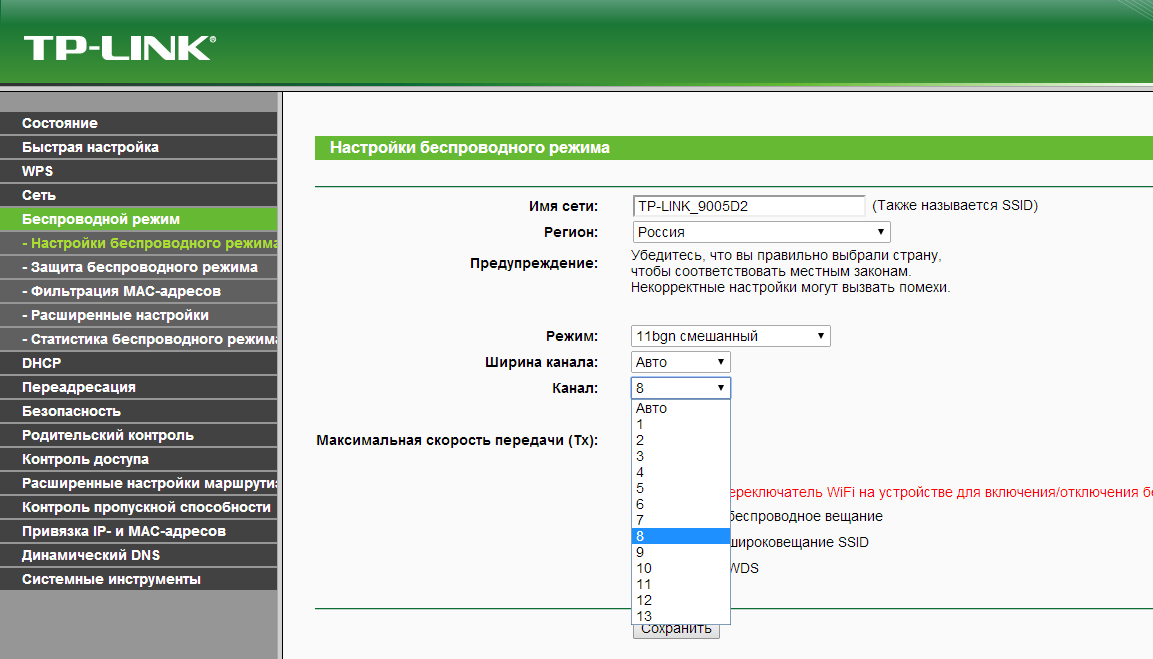Choose channel 10 in list

681,569
